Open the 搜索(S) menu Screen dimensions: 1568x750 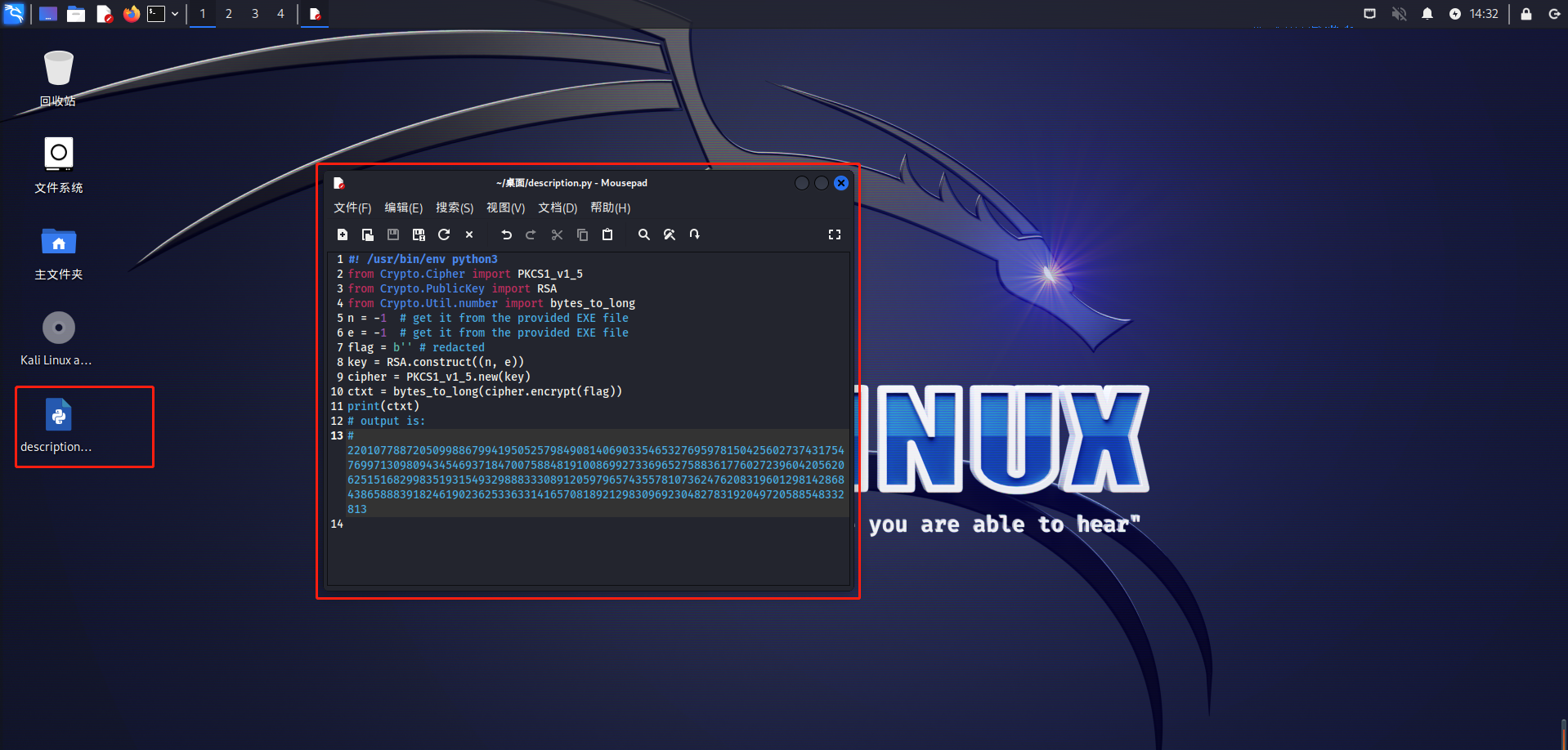pyautogui.click(x=455, y=208)
